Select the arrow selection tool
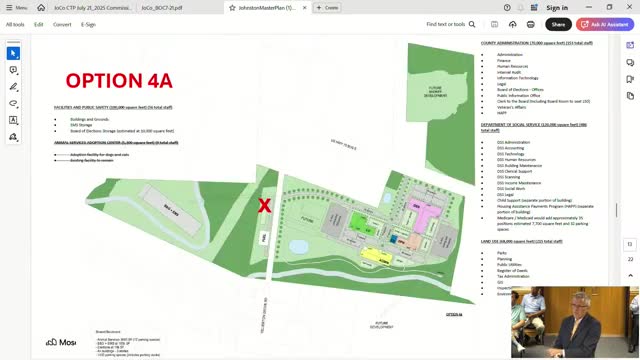The height and width of the screenshot is (360, 640). point(13,53)
